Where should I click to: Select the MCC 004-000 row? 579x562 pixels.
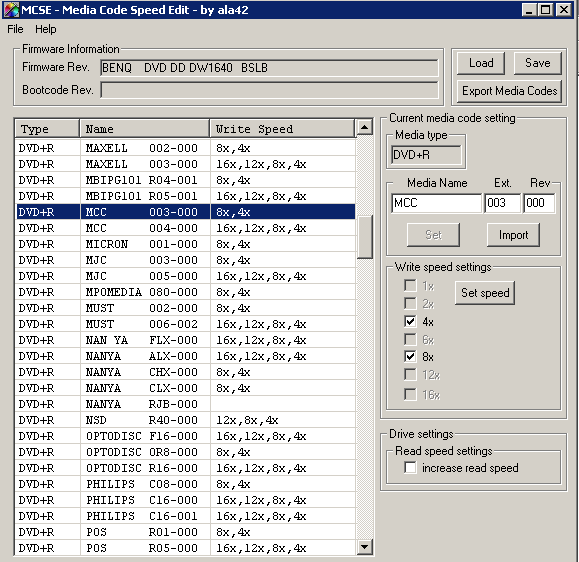[185, 228]
